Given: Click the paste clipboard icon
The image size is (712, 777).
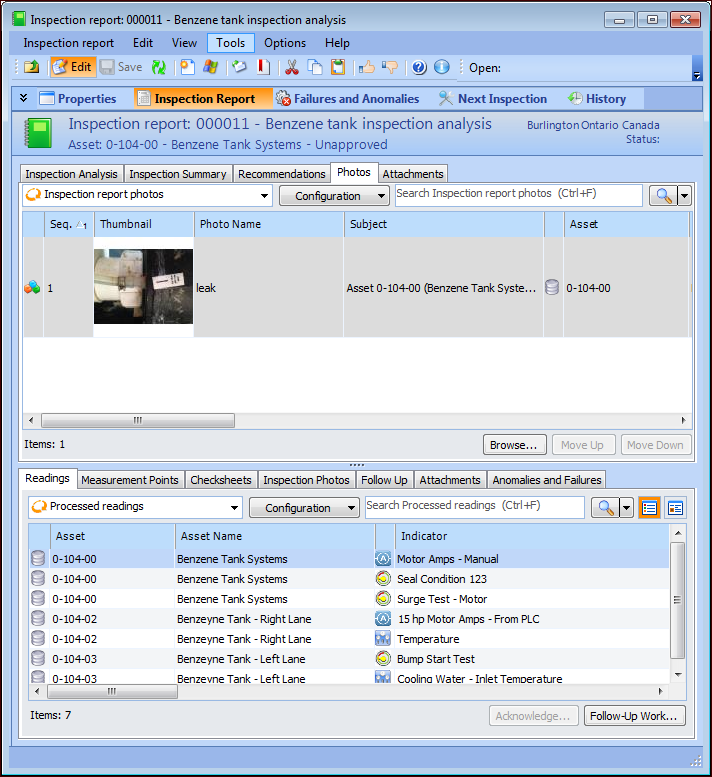Looking at the screenshot, I should (338, 67).
